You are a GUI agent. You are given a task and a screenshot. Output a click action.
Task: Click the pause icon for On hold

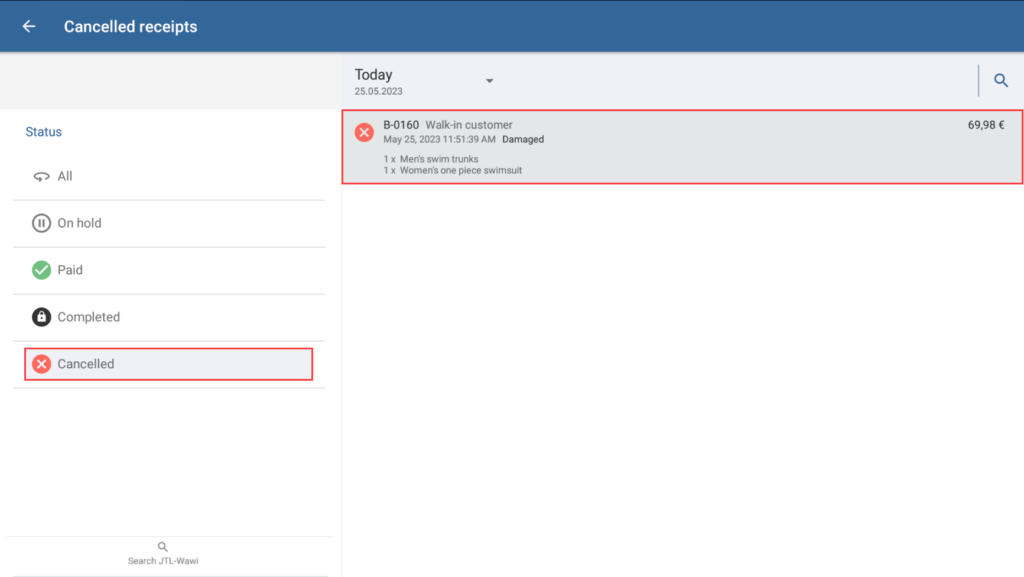coord(41,223)
